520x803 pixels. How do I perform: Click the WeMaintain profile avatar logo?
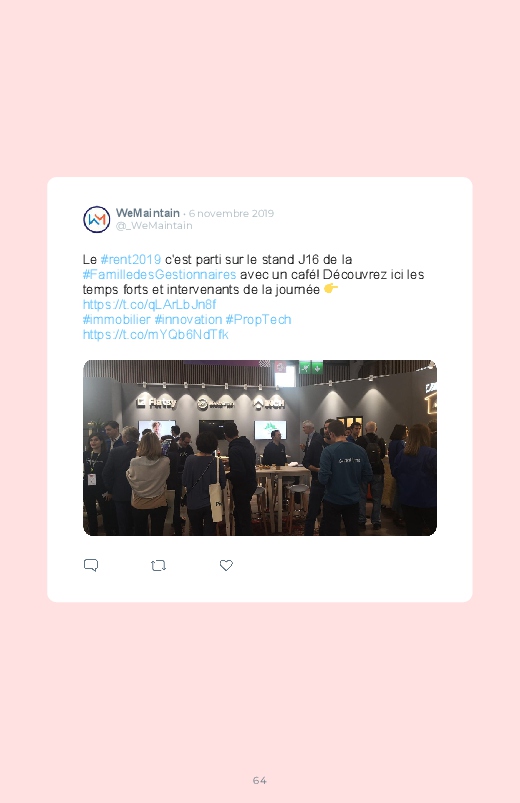tap(97, 220)
